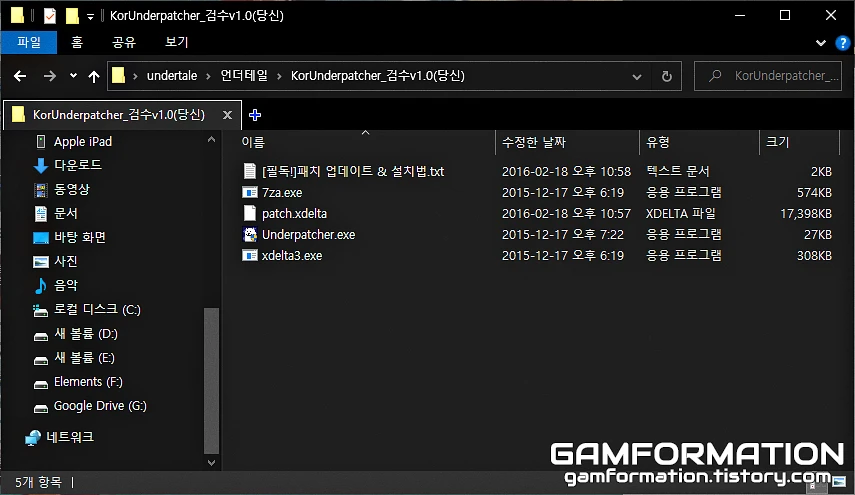
Task: Click the XDELTA 파일 type cell
Action: point(681,214)
